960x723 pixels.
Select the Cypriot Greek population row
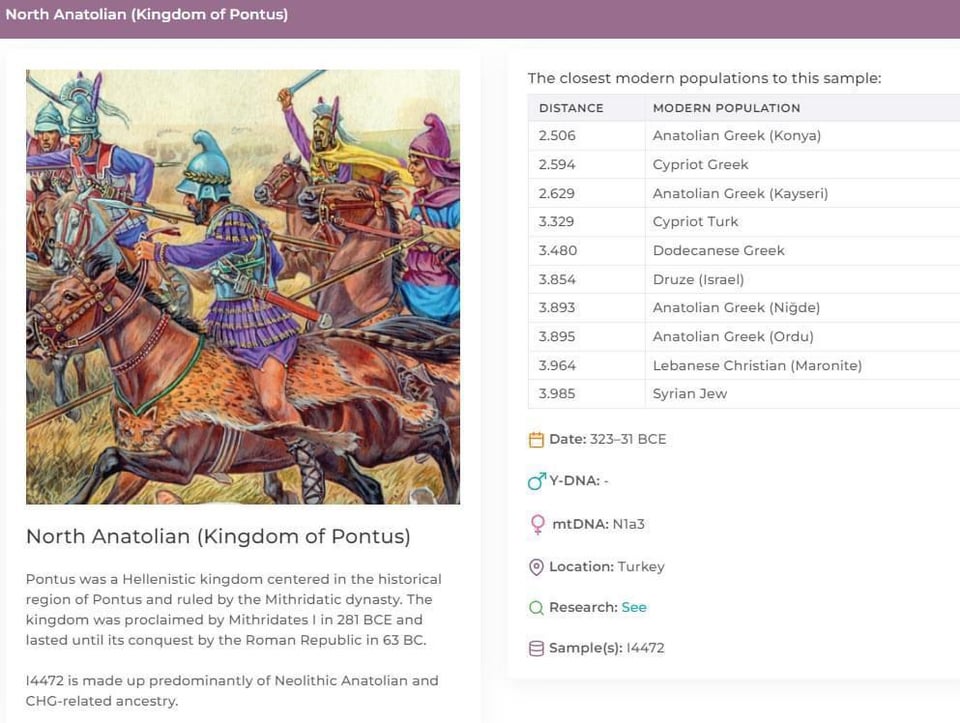700,165
